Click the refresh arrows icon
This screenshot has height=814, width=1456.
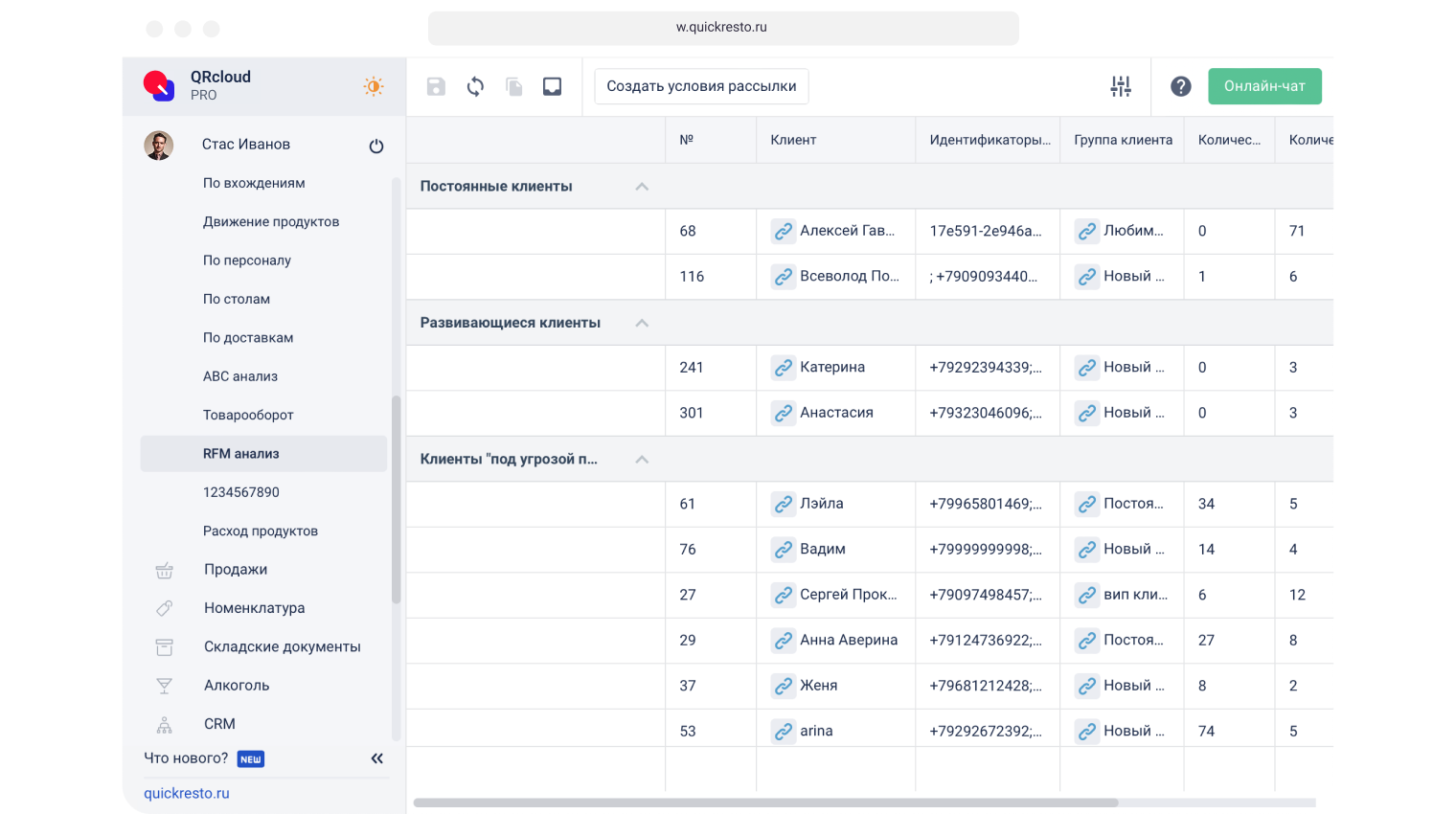(x=475, y=86)
